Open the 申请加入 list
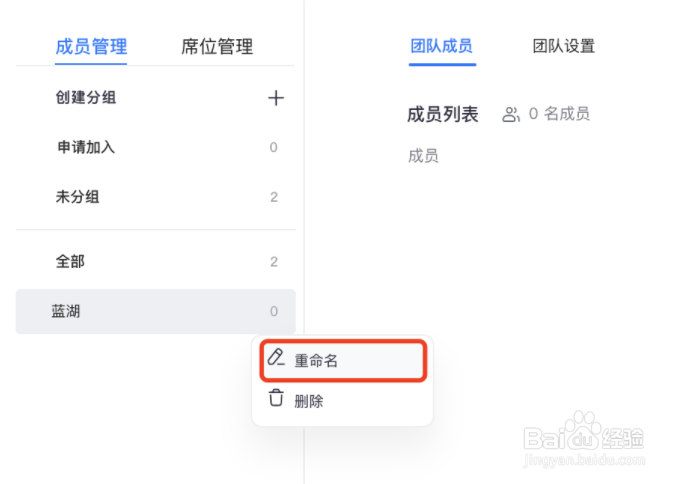This screenshot has height=484, width=682. (156, 147)
